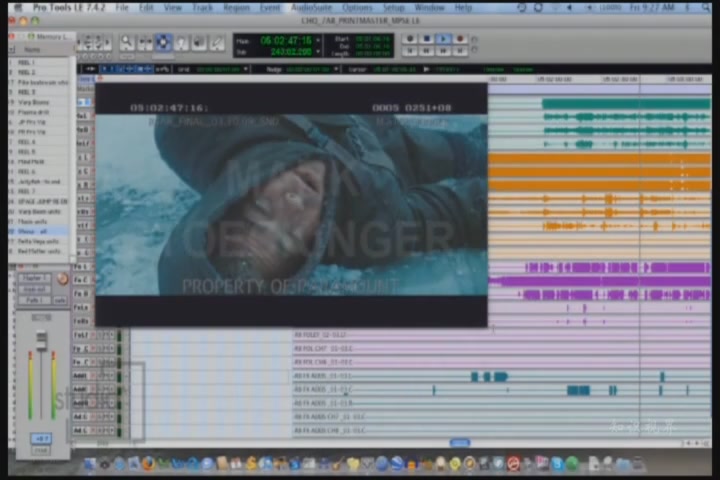Click the transport Stop button

427,39
